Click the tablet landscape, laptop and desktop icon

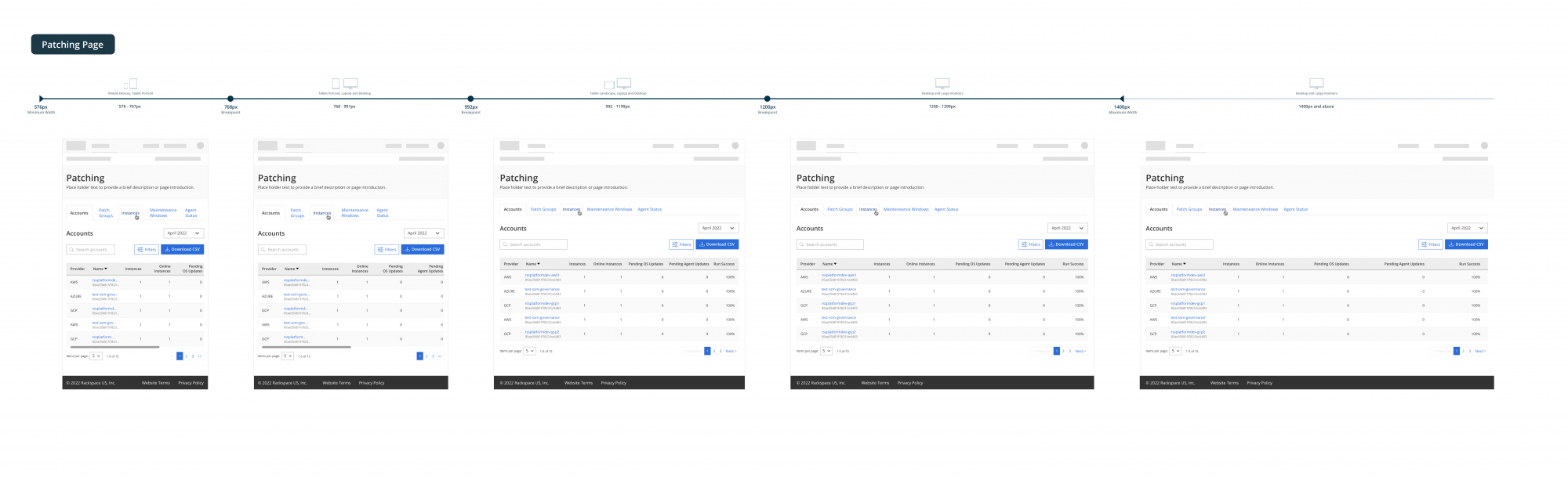(x=618, y=83)
